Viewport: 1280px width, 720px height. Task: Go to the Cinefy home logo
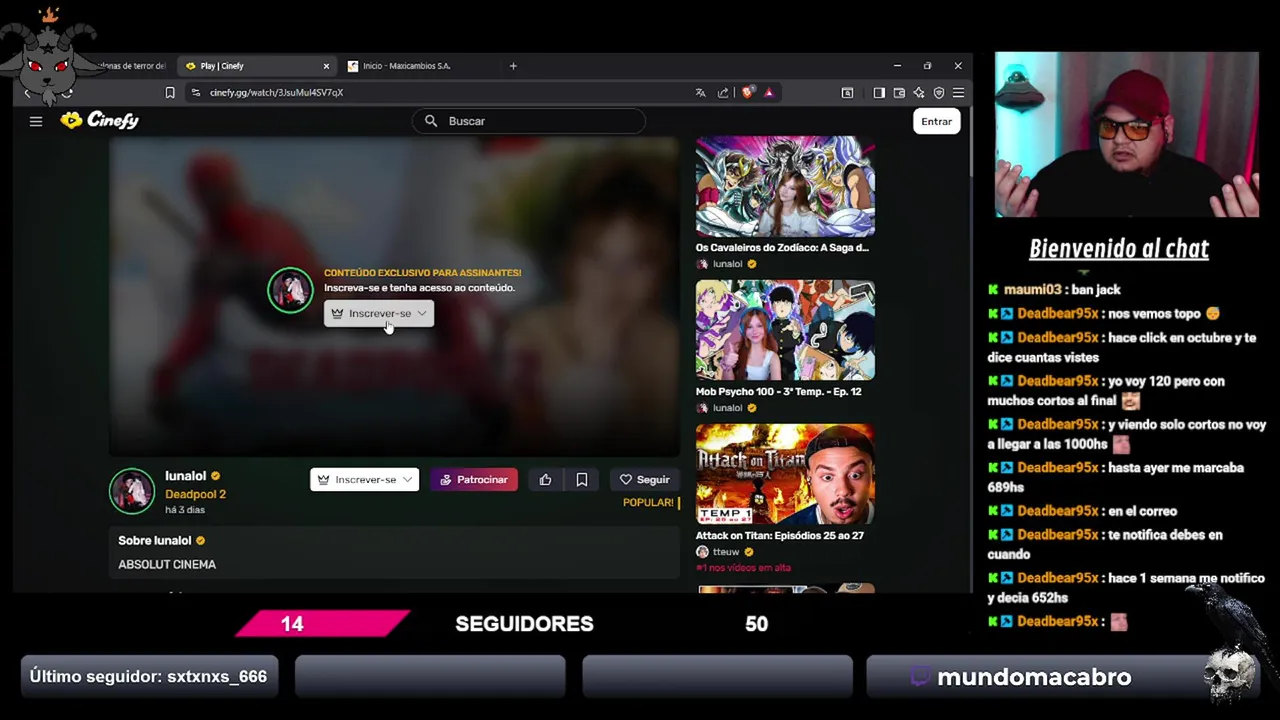pos(99,120)
